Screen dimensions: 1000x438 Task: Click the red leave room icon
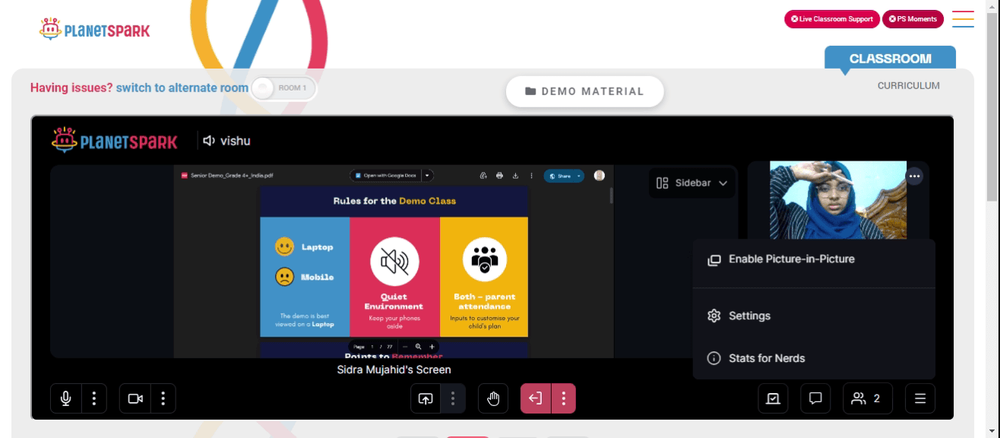pos(536,398)
